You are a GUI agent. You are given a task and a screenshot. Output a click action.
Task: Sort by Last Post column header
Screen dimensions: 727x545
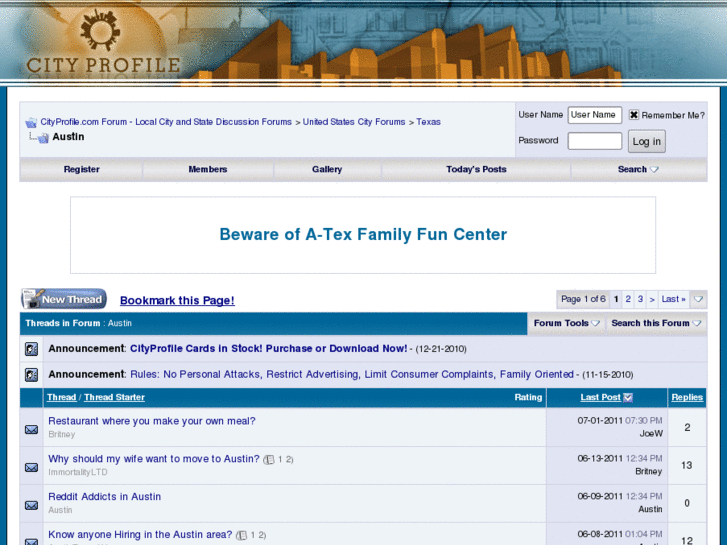pyautogui.click(x=600, y=398)
